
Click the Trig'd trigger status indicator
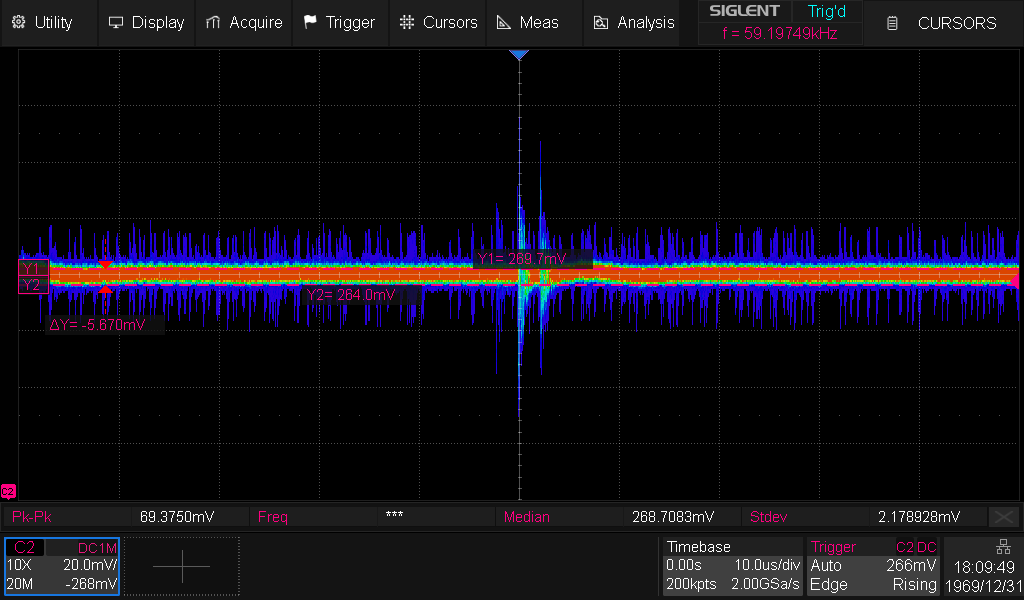826,11
